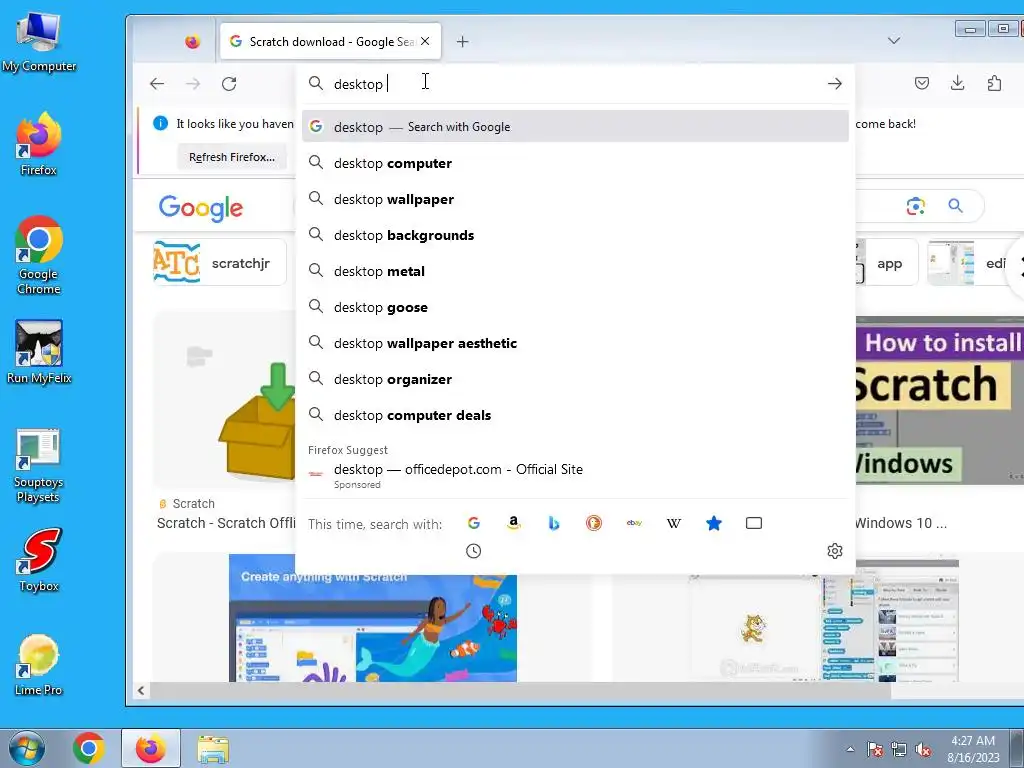The height and width of the screenshot is (768, 1024).
Task: Click the go arrow in the address bar
Action: click(x=835, y=84)
